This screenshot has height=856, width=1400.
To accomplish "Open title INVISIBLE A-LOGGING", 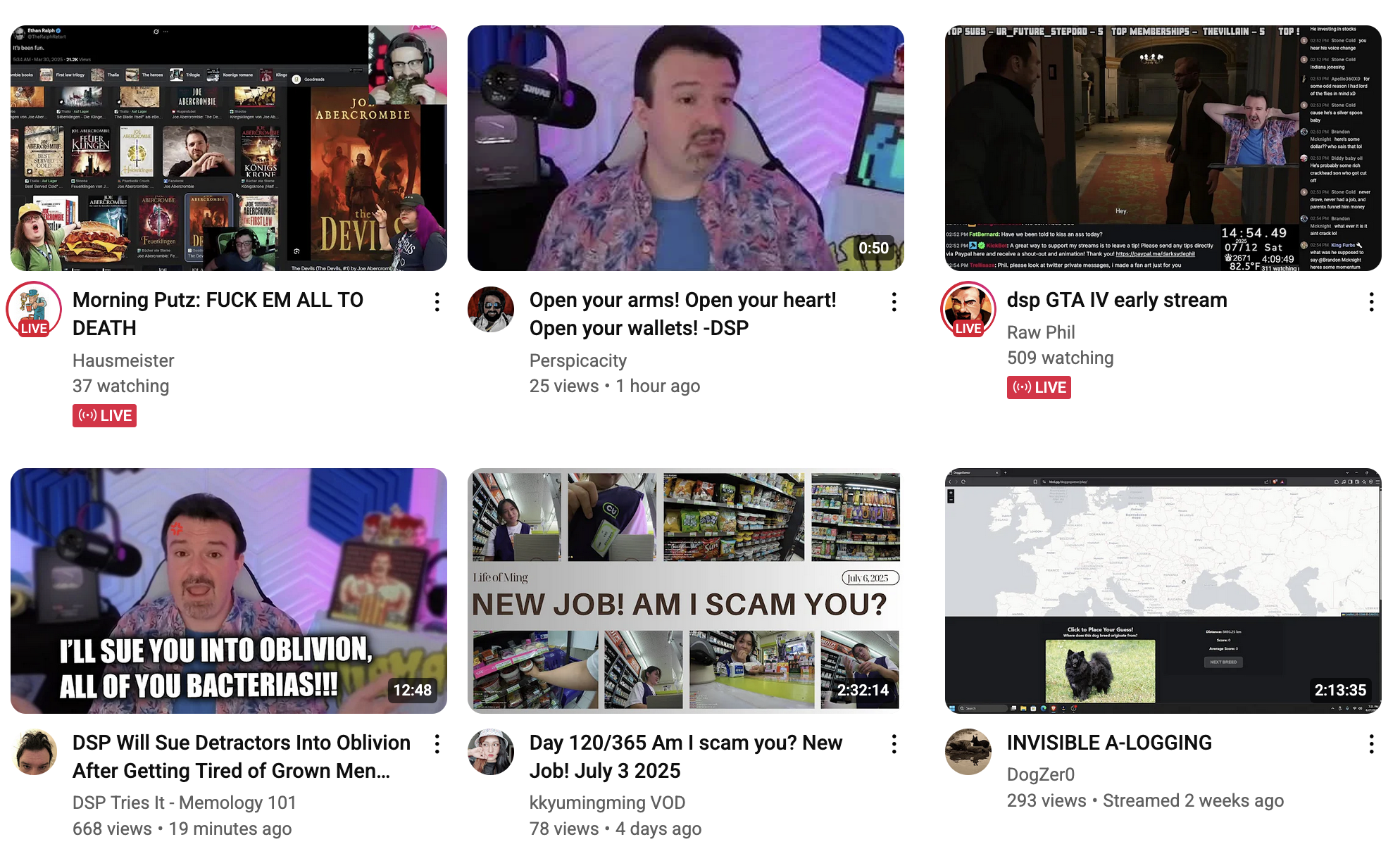I will [1109, 743].
